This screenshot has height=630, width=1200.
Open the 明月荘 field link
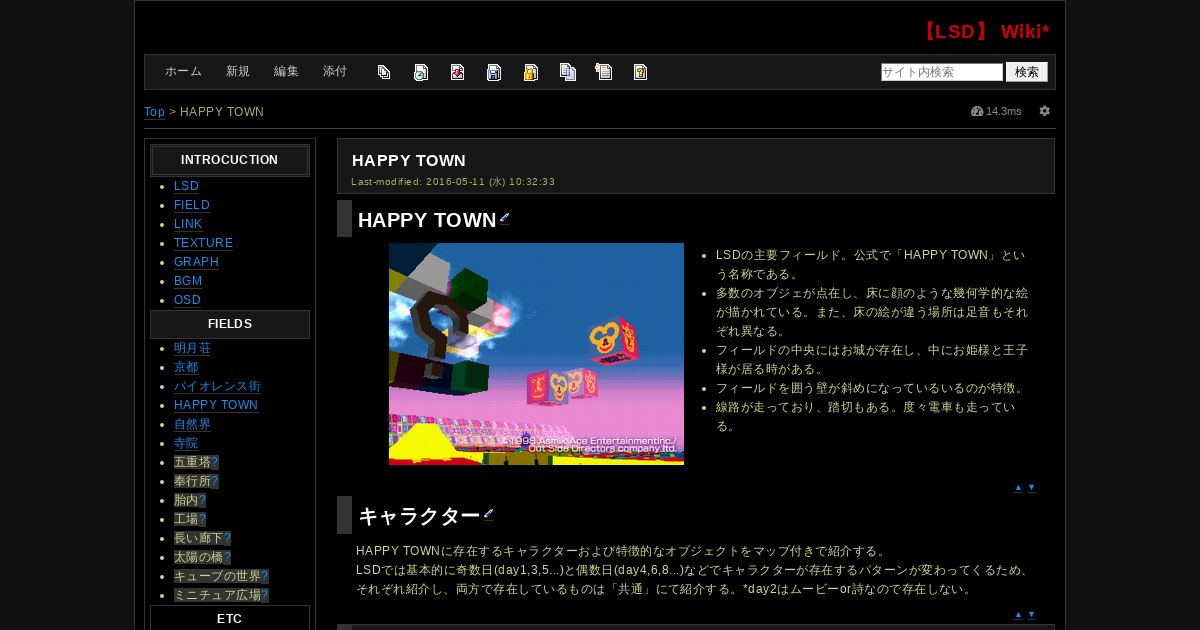[x=192, y=348]
